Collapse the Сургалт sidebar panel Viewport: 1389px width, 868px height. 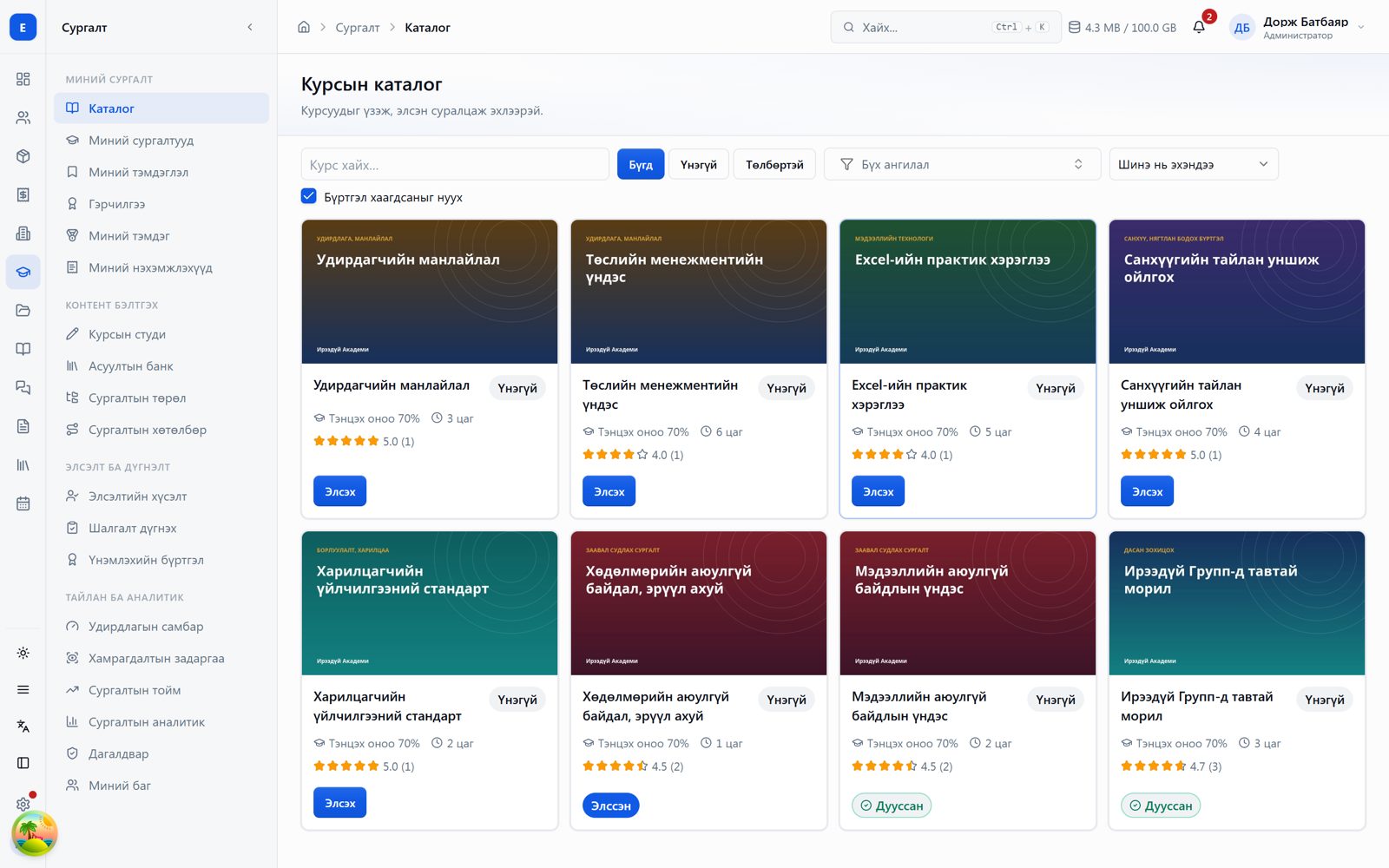click(x=250, y=27)
